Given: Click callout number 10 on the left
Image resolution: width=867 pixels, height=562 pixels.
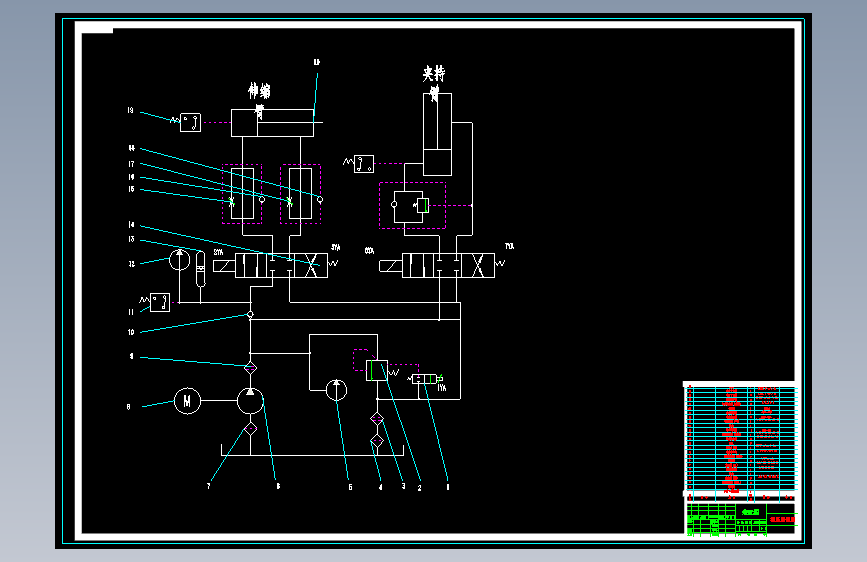Looking at the screenshot, I should click(131, 332).
